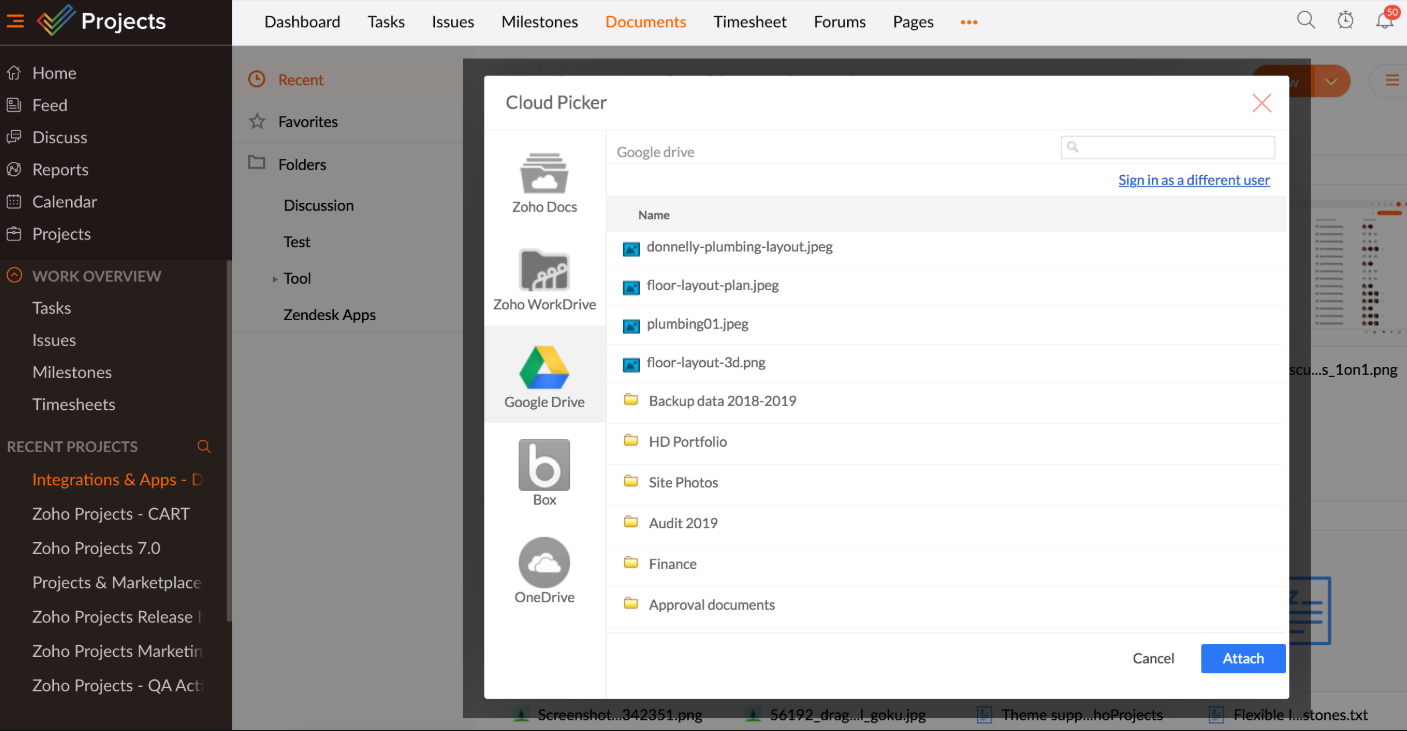Close the Cloud Picker dialog

1262,103
